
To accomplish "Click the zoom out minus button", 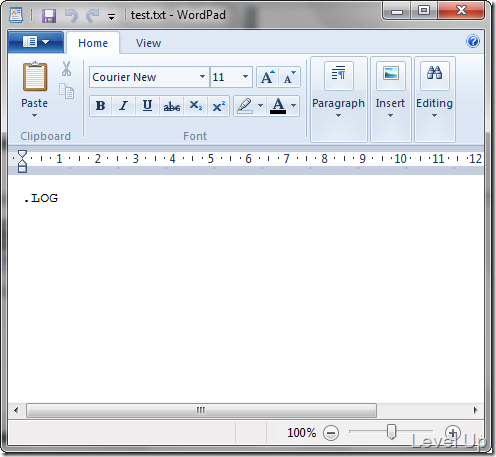I will tap(331, 433).
